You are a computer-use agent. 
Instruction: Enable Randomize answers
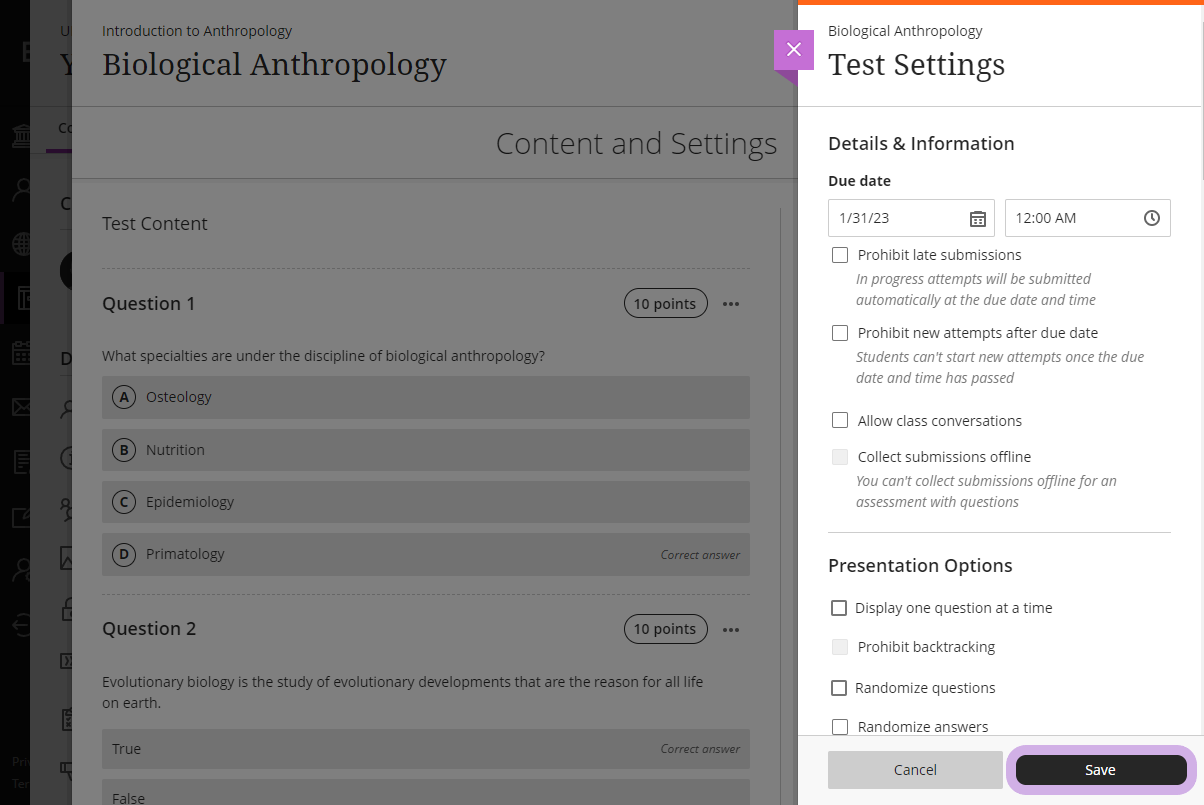[x=840, y=727]
